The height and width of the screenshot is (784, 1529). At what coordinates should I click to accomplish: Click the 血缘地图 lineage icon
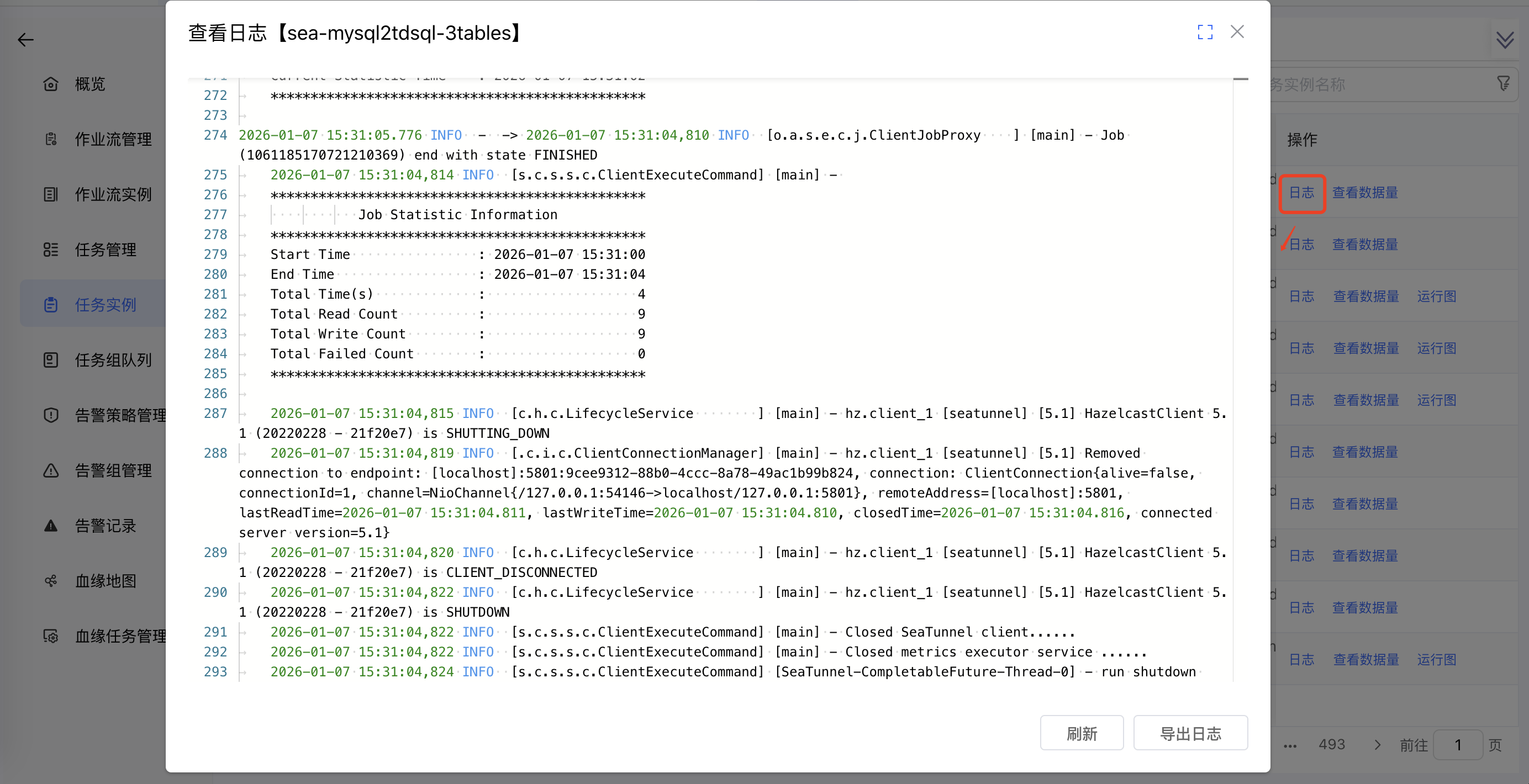click(x=51, y=581)
